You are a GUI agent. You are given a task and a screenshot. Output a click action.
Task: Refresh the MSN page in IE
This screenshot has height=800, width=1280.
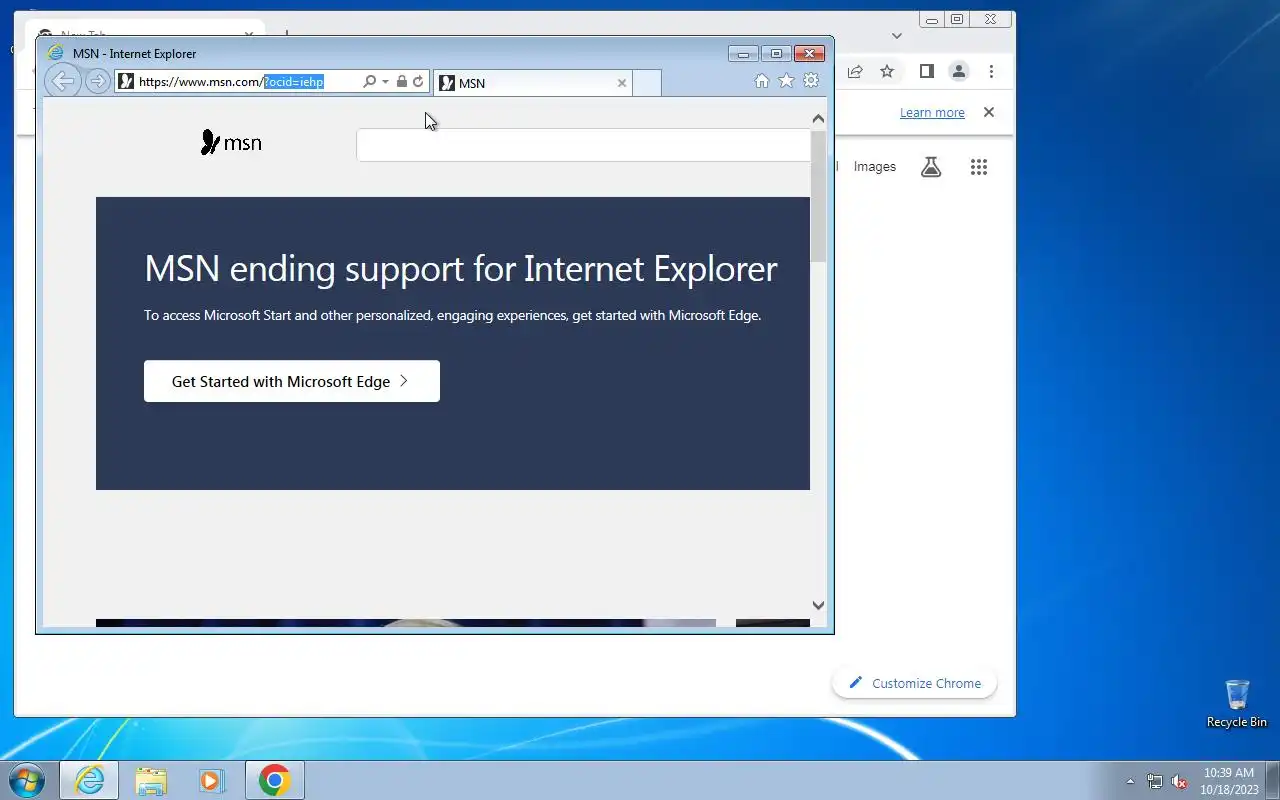point(418,81)
